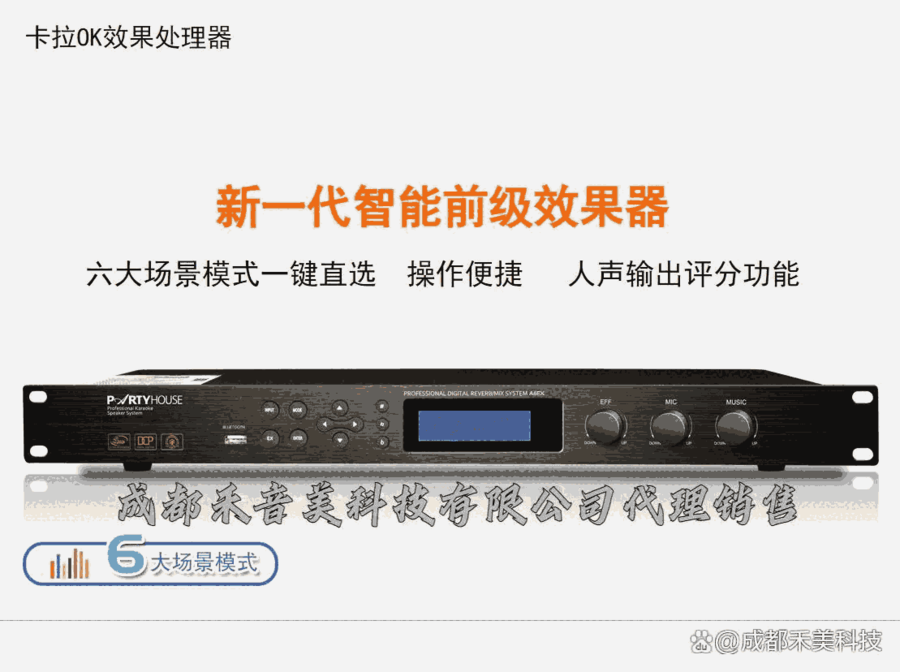This screenshot has height=672, width=900.
Task: Click the DCP logo badge
Action: tap(145, 441)
